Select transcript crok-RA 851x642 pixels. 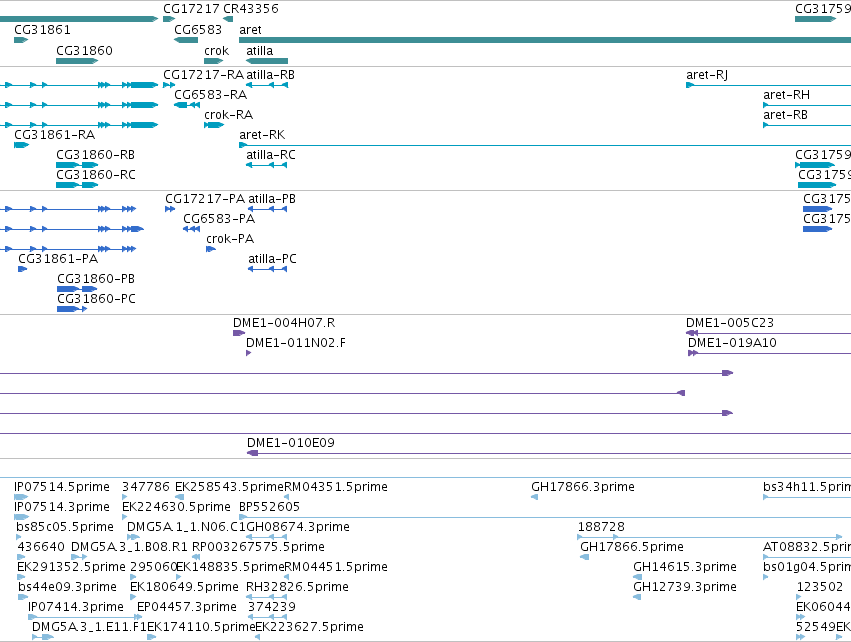point(228,115)
